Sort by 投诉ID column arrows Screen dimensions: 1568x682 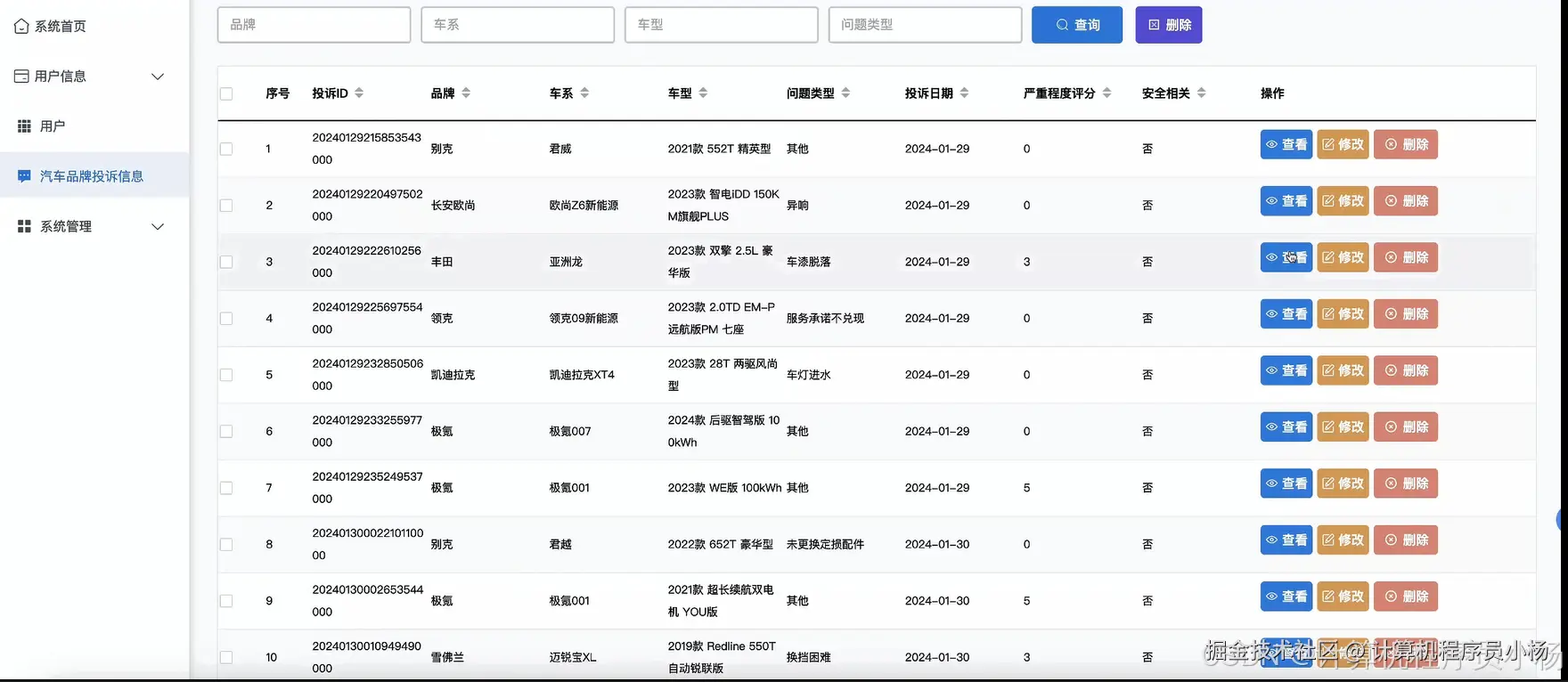359,93
